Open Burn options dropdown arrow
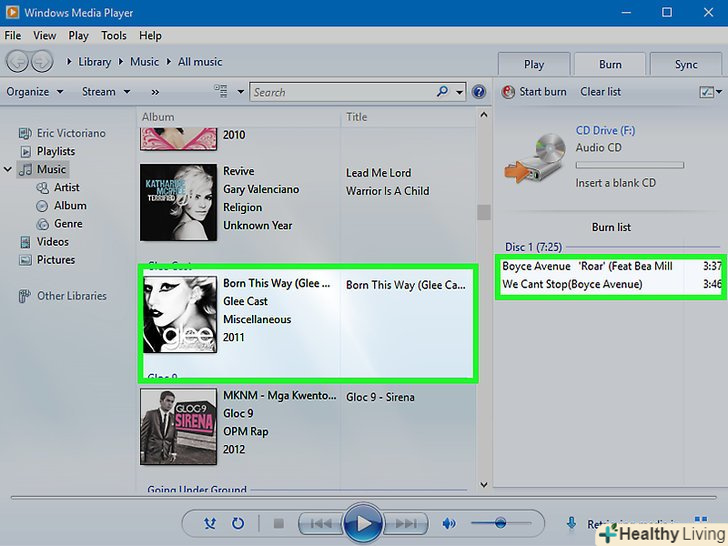The height and width of the screenshot is (546, 728). point(719,92)
